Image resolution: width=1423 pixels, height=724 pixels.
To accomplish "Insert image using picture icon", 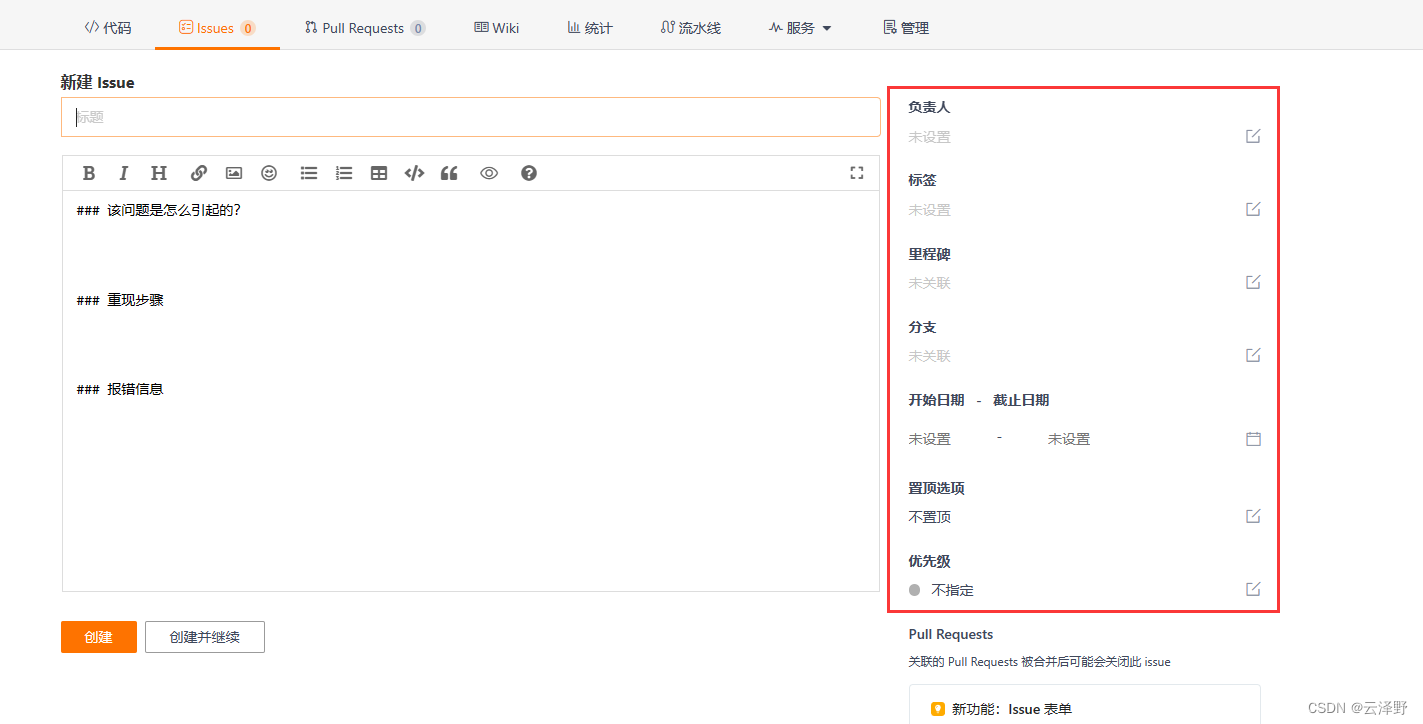I will pyautogui.click(x=233, y=173).
